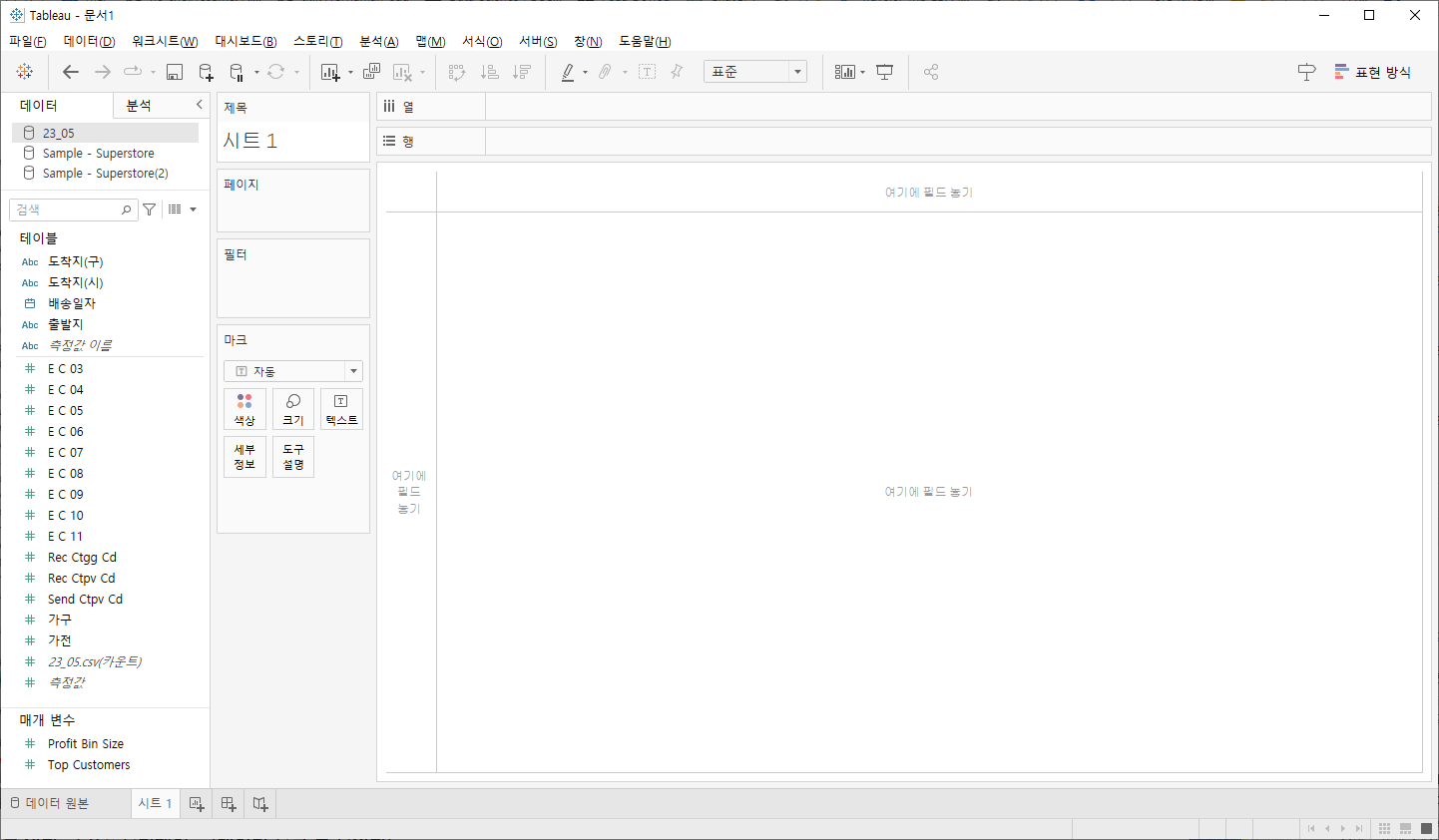Screen dimensions: 1439x840
Task: Click the presentation mode icon
Action: [884, 72]
